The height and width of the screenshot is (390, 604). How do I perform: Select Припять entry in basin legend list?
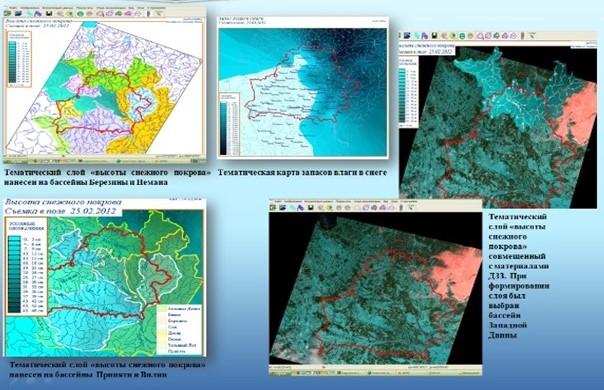[176, 351]
